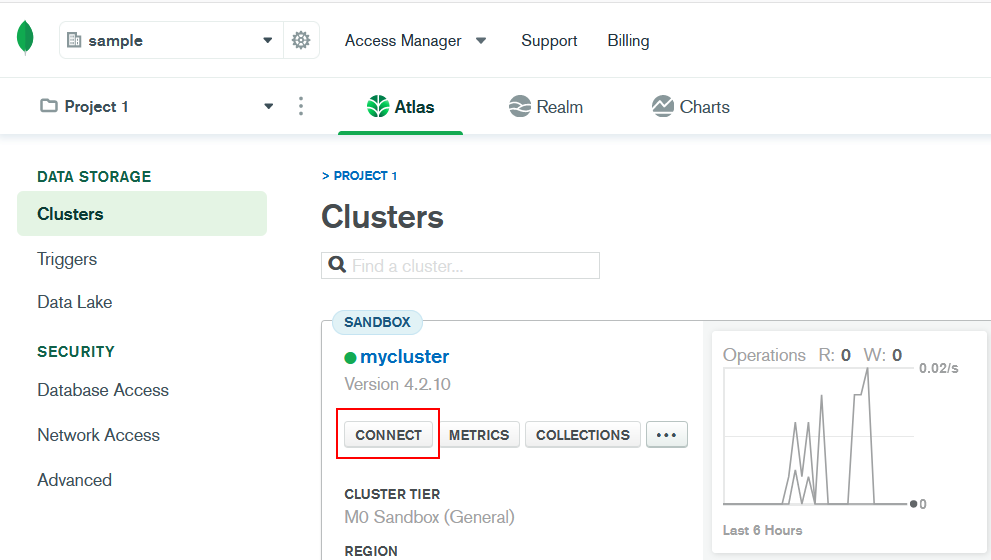Click the CONNECT button
The width and height of the screenshot is (991, 560).
pos(388,435)
